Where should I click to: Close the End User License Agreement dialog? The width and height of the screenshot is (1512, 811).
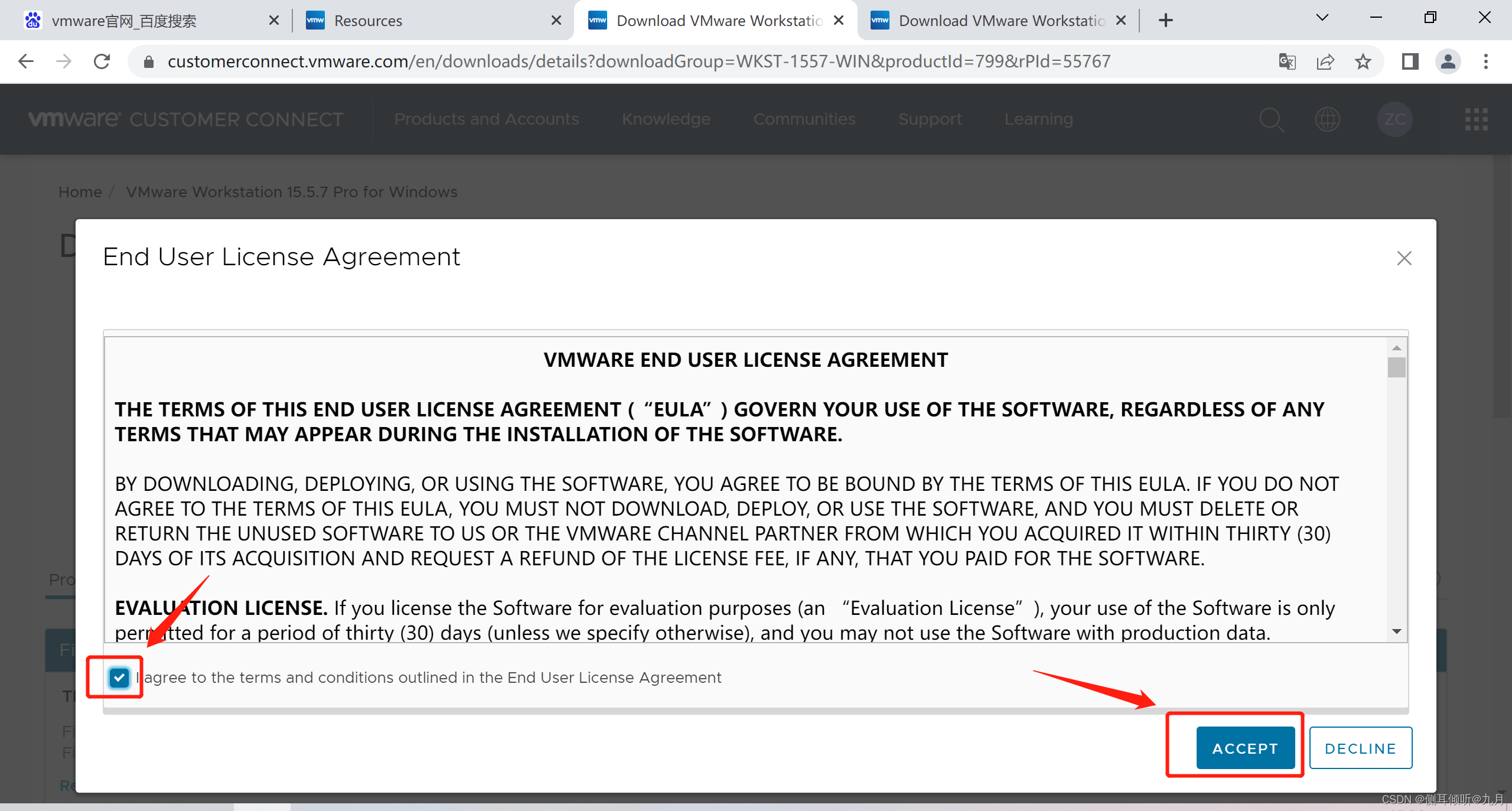coord(1404,258)
